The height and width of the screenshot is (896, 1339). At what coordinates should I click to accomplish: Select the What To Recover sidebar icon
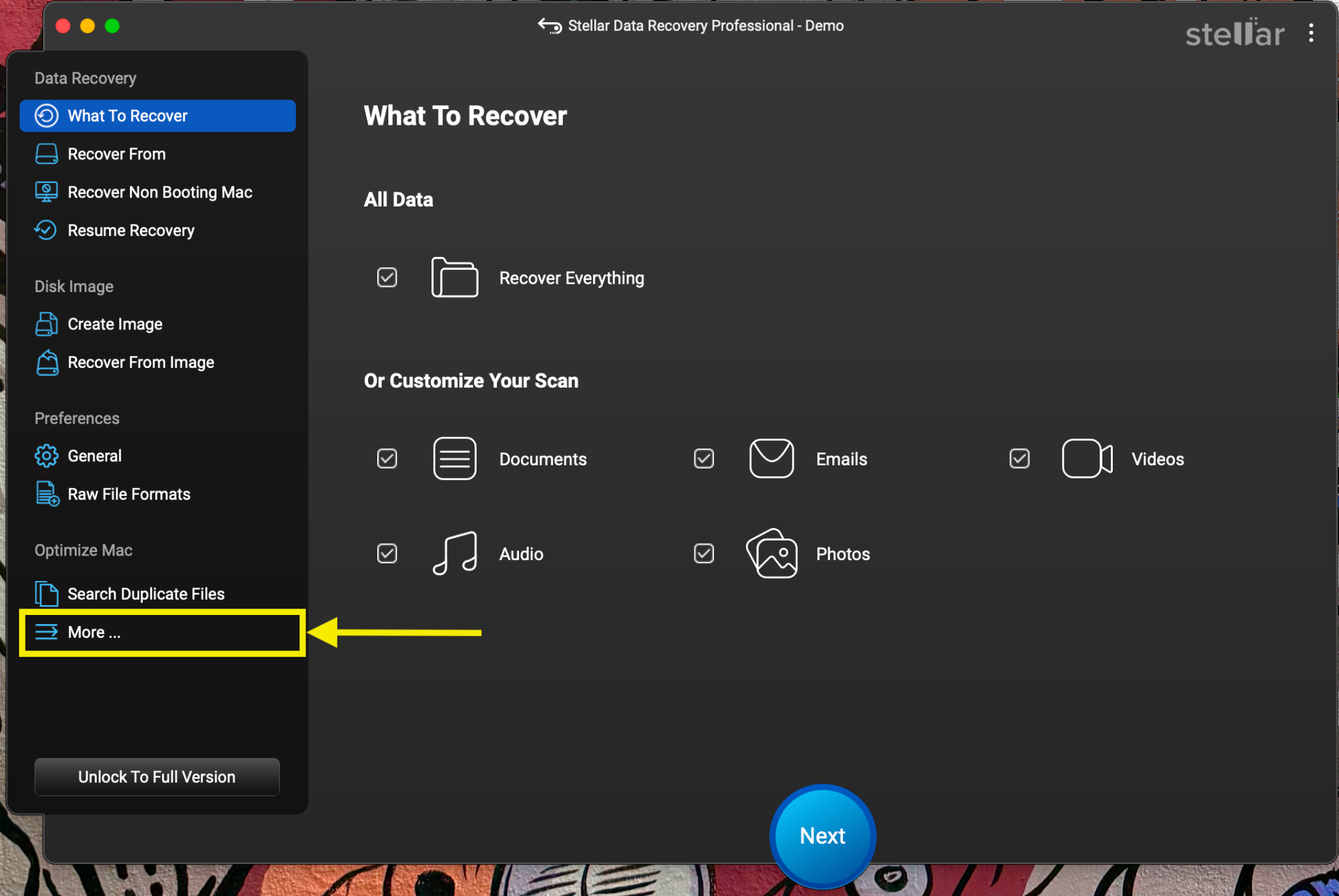(46, 116)
